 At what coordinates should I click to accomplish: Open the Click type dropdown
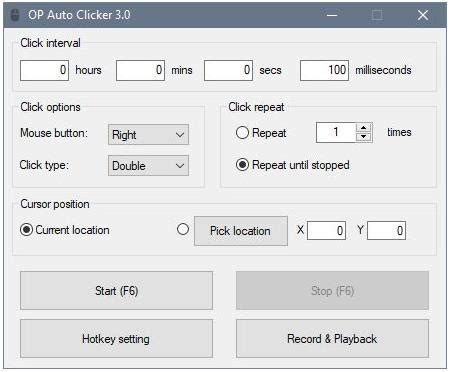(x=148, y=166)
